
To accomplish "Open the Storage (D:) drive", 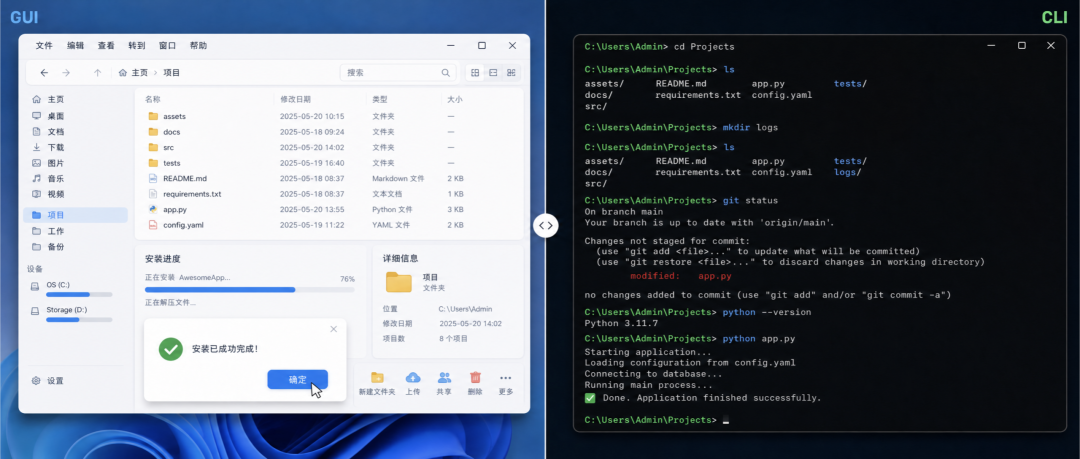I will (x=72, y=314).
